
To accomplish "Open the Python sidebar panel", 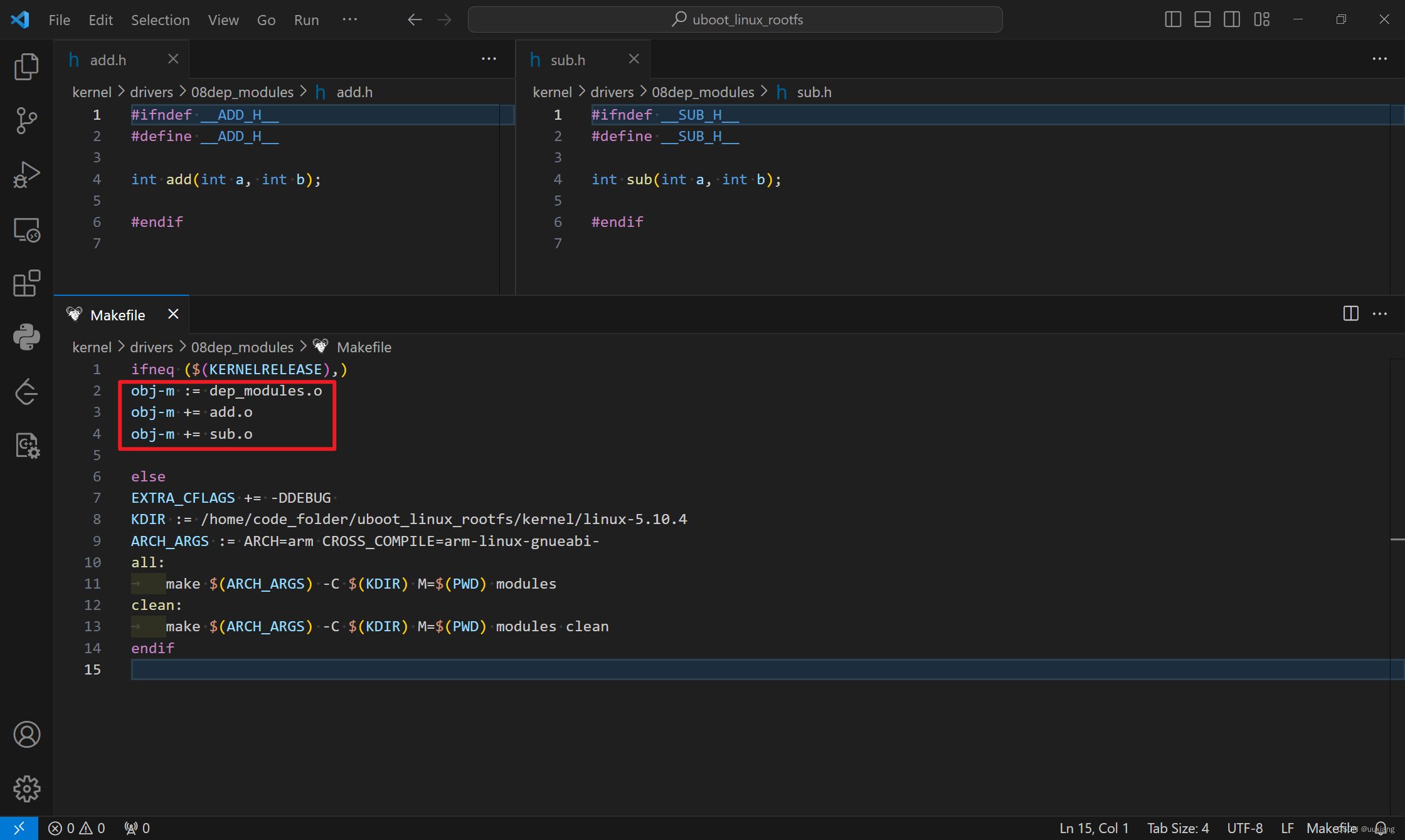I will tap(26, 337).
